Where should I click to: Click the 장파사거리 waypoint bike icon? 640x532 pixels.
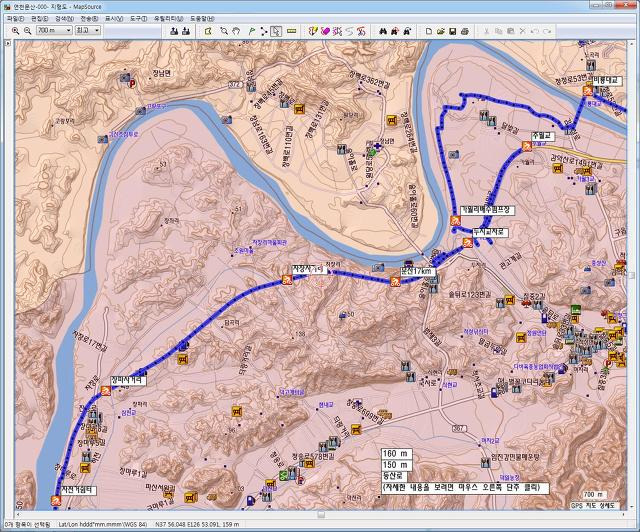pos(106,391)
